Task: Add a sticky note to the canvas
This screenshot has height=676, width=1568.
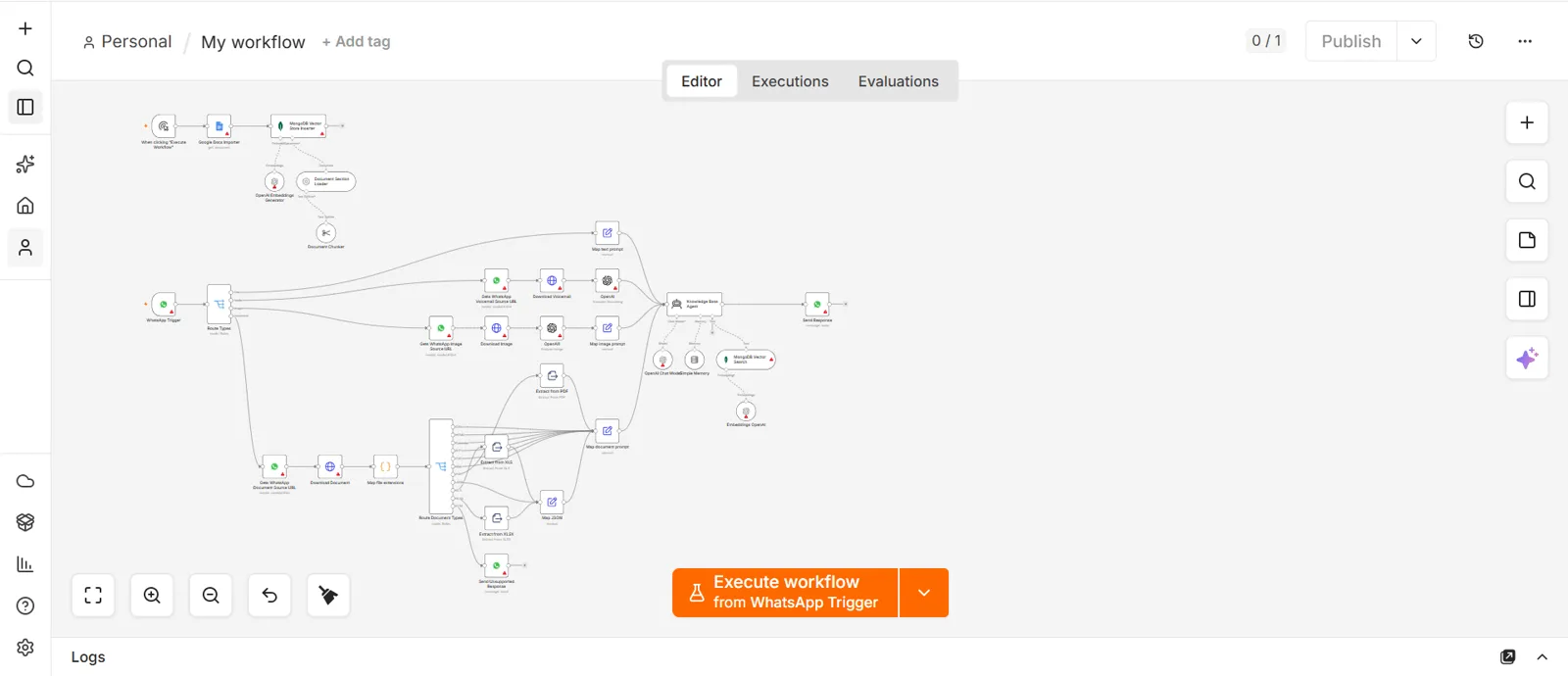Action: click(1527, 240)
